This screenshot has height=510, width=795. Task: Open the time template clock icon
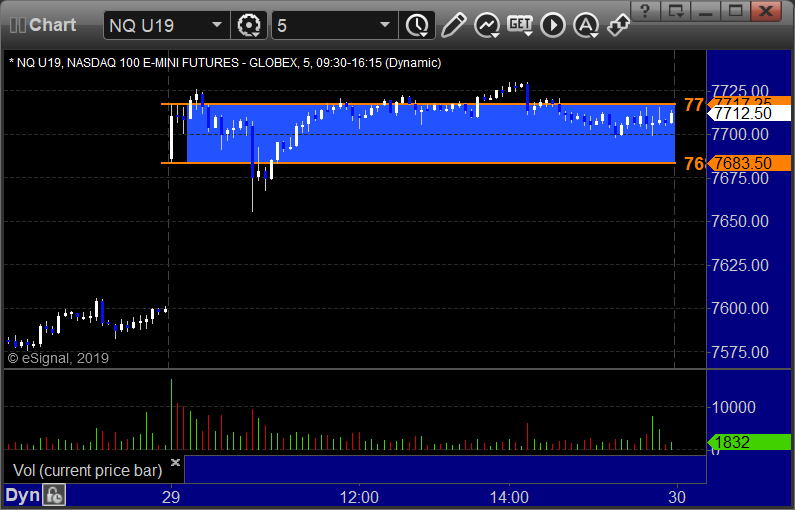[417, 25]
